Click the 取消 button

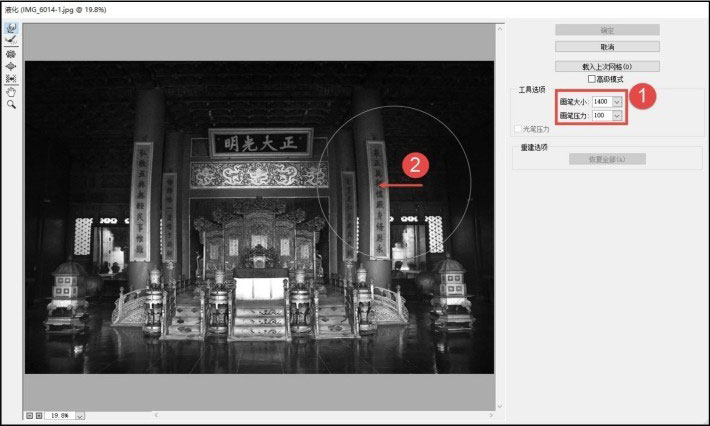607,47
